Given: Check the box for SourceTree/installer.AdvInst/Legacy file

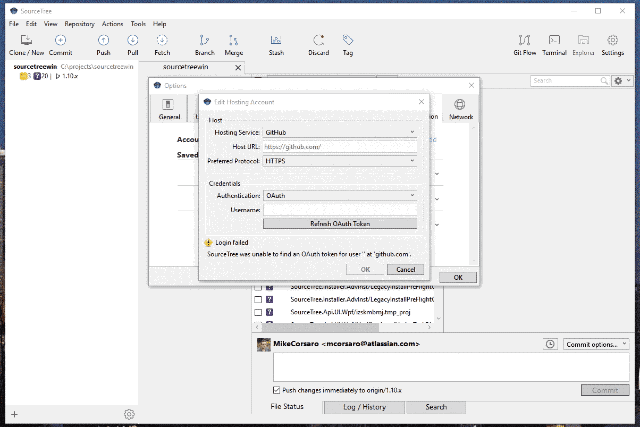Looking at the screenshot, I should (x=258, y=300).
